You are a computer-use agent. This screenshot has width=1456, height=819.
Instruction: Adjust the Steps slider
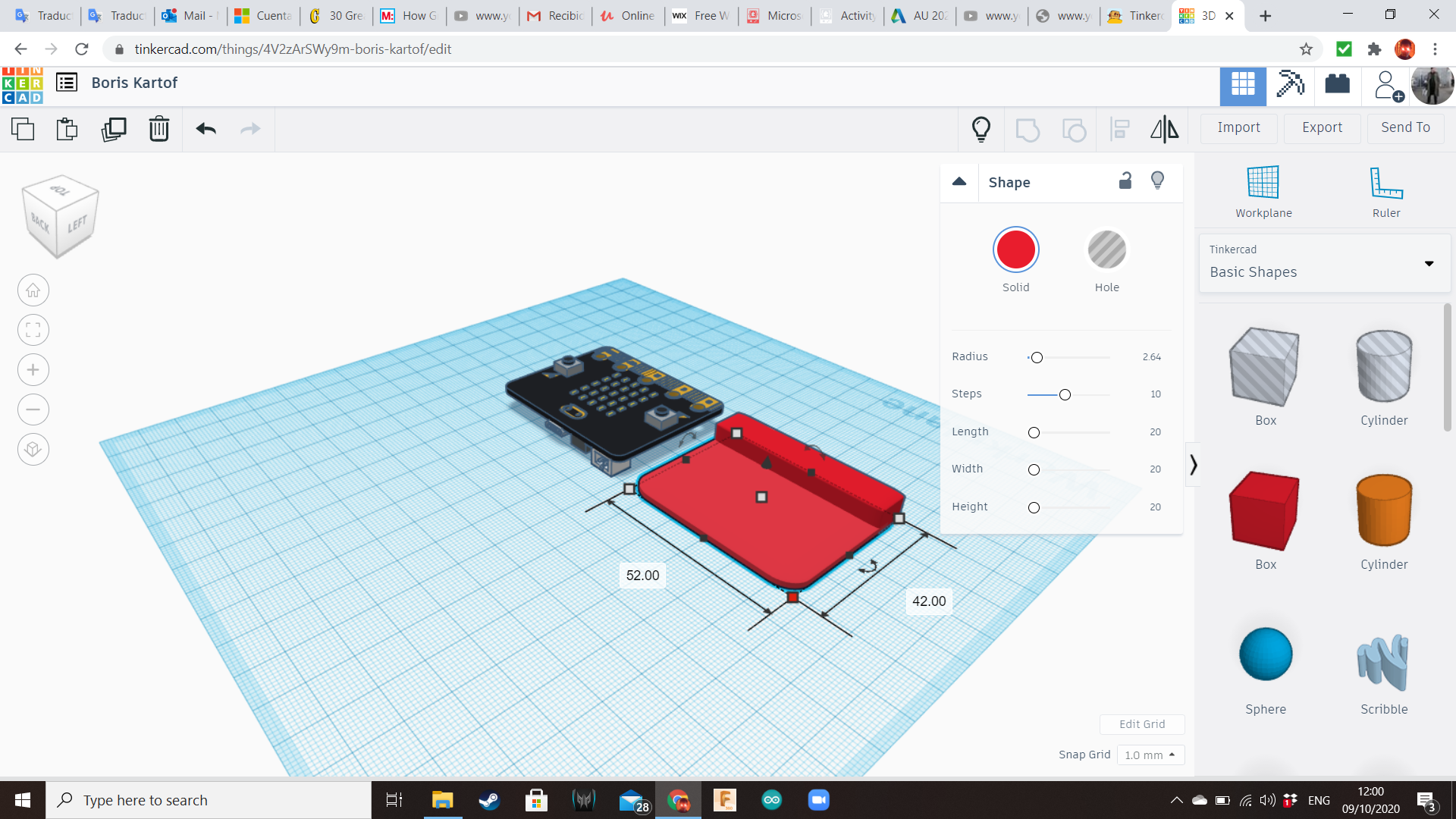tap(1065, 394)
